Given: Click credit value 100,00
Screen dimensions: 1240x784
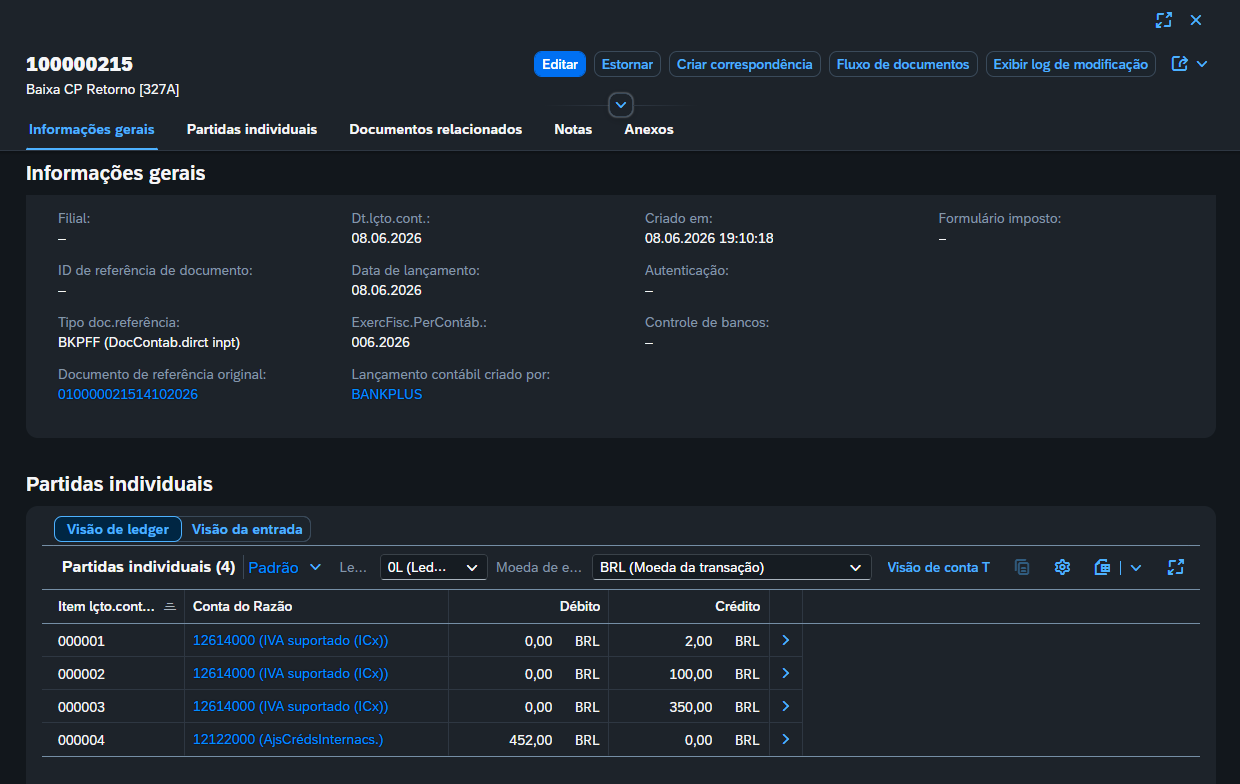Looking at the screenshot, I should [x=691, y=674].
